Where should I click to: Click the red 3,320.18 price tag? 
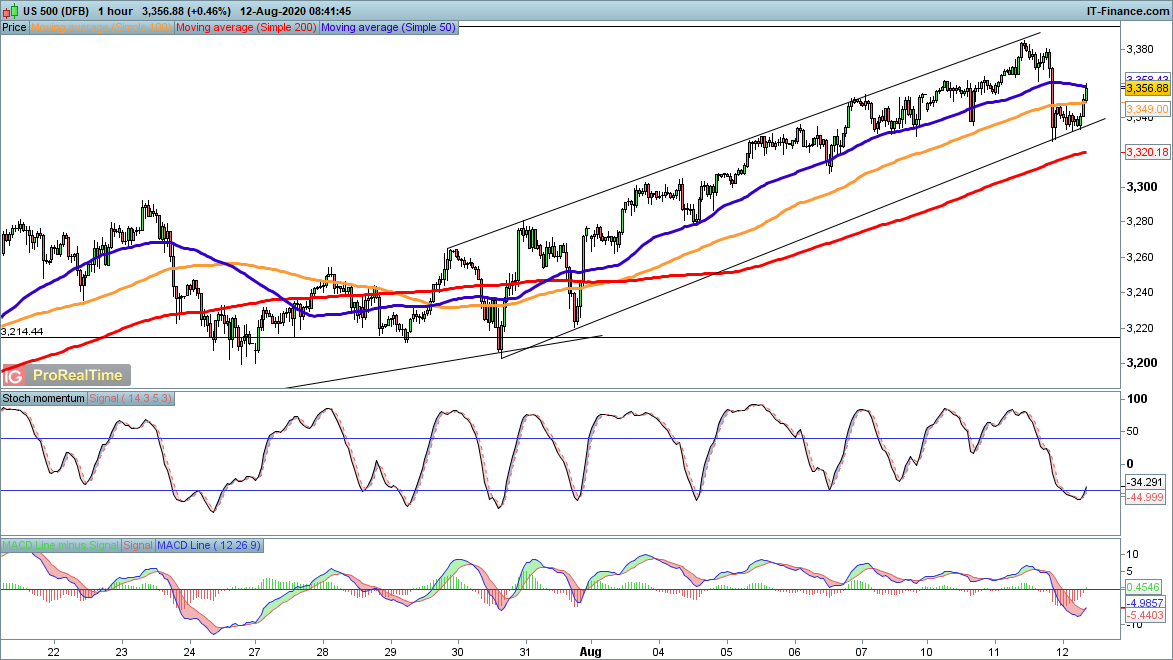(x=1146, y=152)
